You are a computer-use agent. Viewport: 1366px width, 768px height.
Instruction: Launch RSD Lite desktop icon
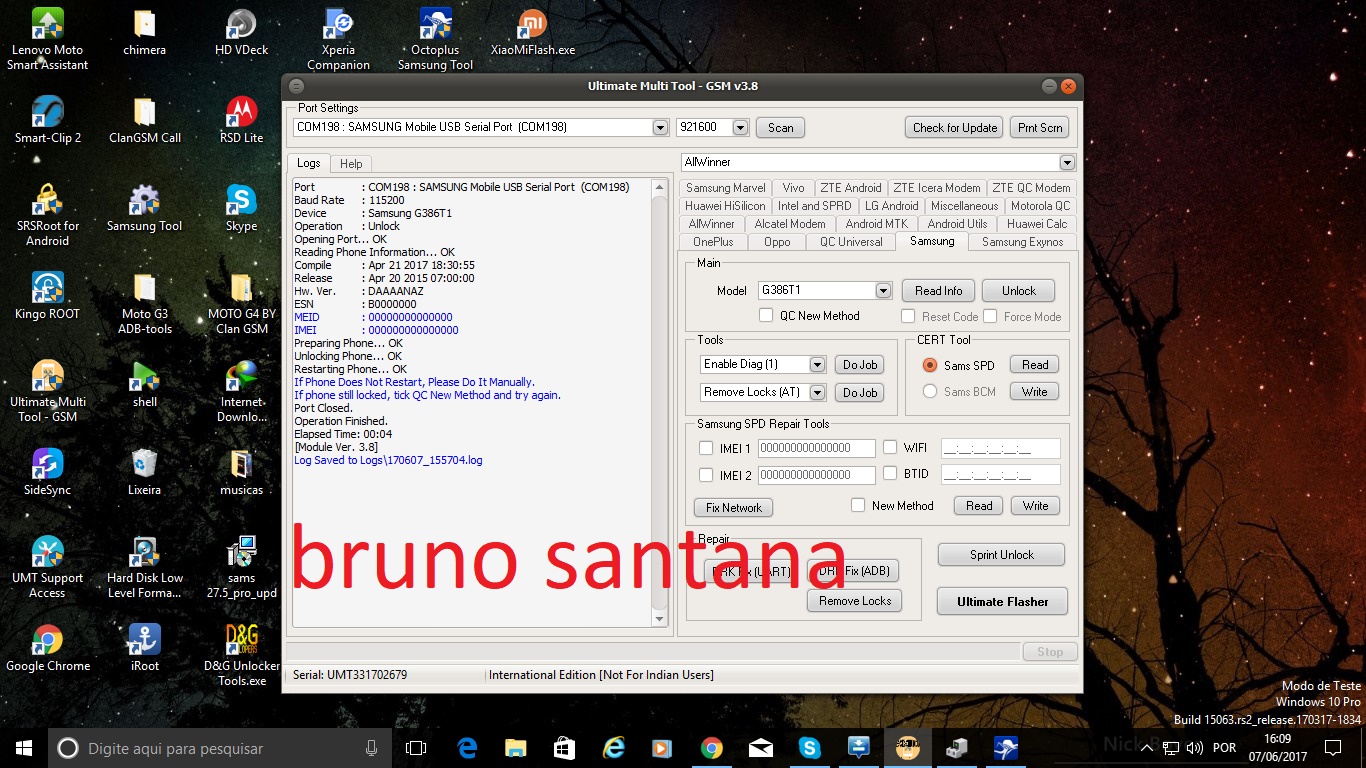[x=241, y=120]
